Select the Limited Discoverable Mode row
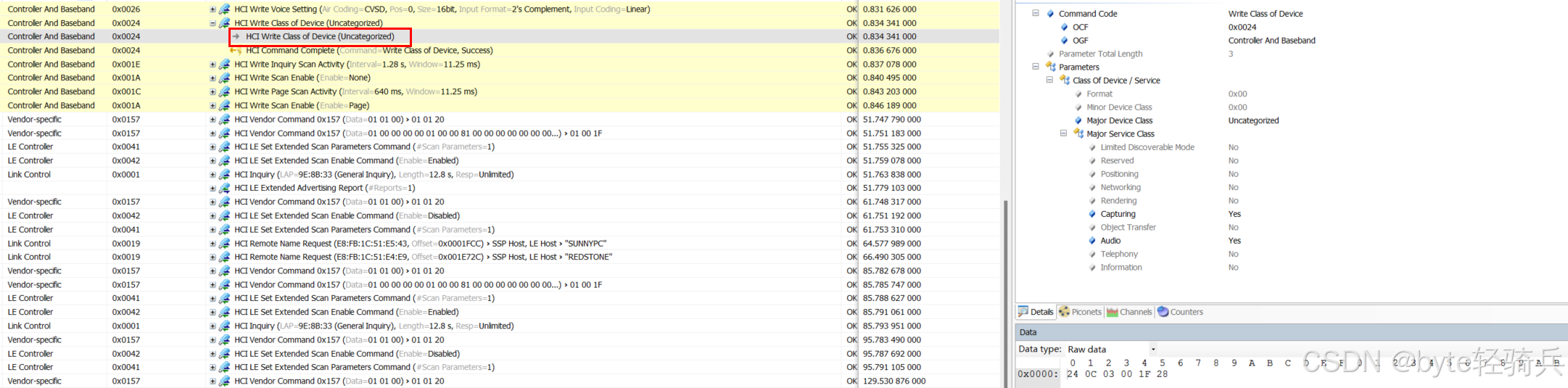 pyautogui.click(x=1291, y=147)
